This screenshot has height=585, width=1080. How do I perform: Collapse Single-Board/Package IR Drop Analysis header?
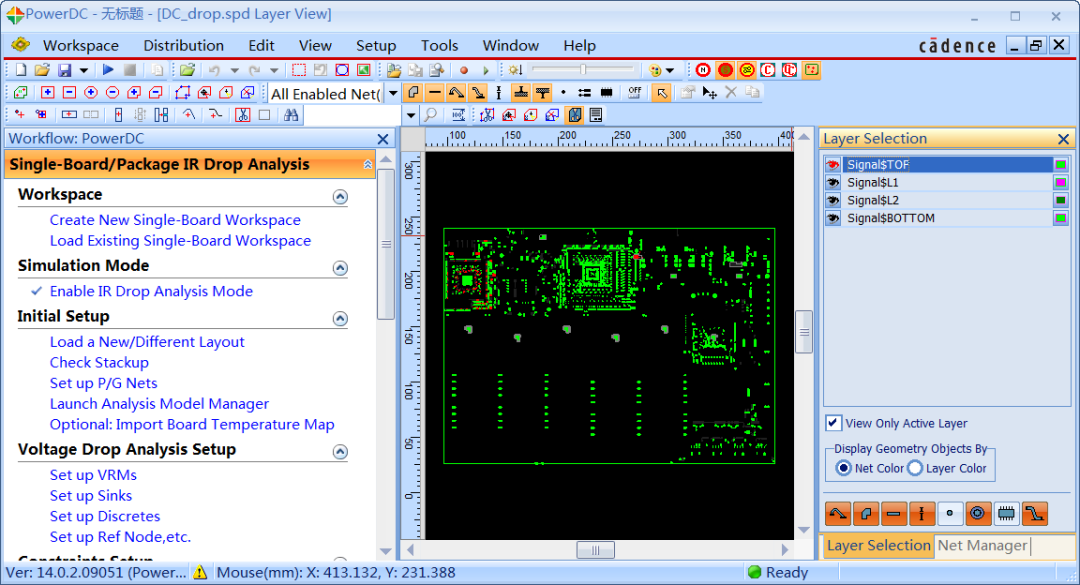(x=367, y=165)
